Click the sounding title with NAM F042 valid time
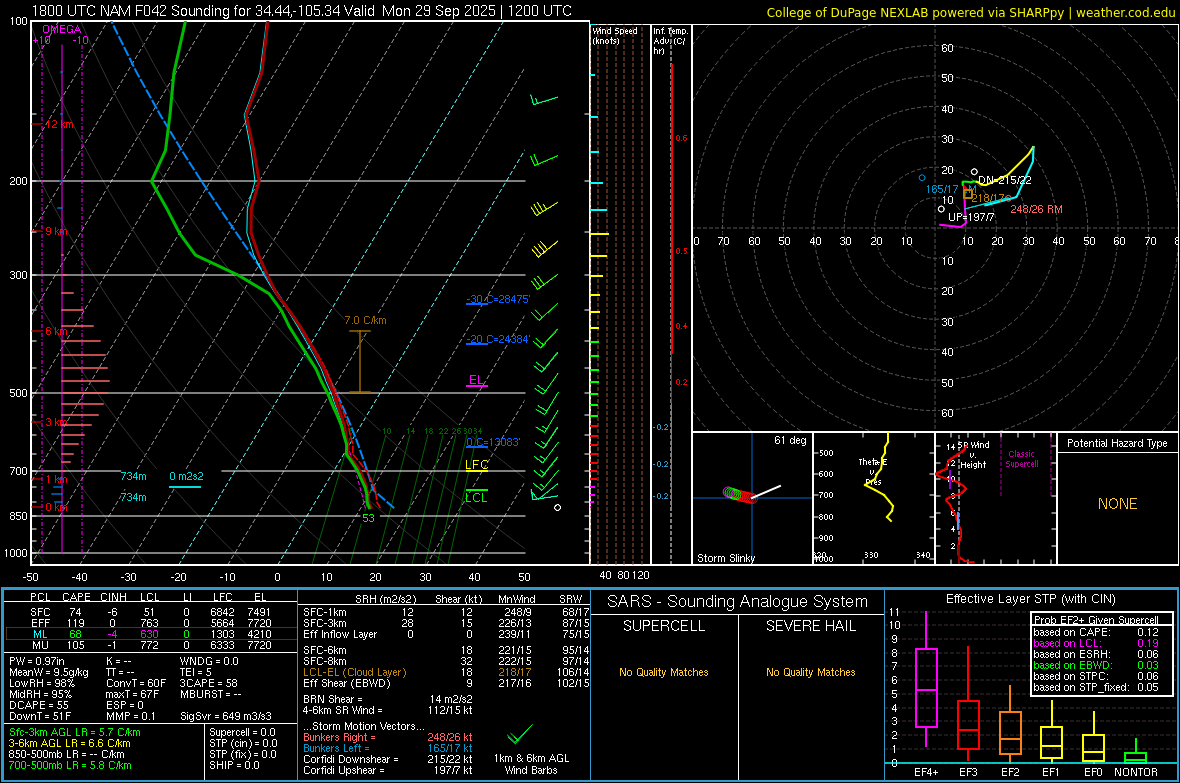 click(x=302, y=11)
